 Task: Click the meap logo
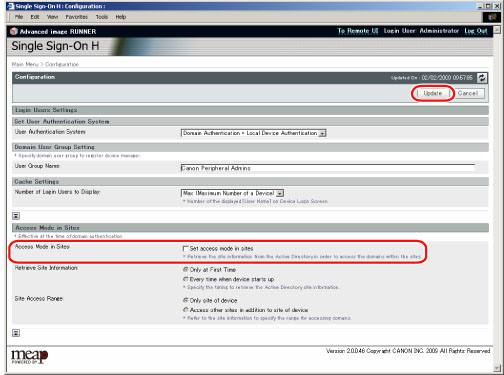(x=29, y=357)
